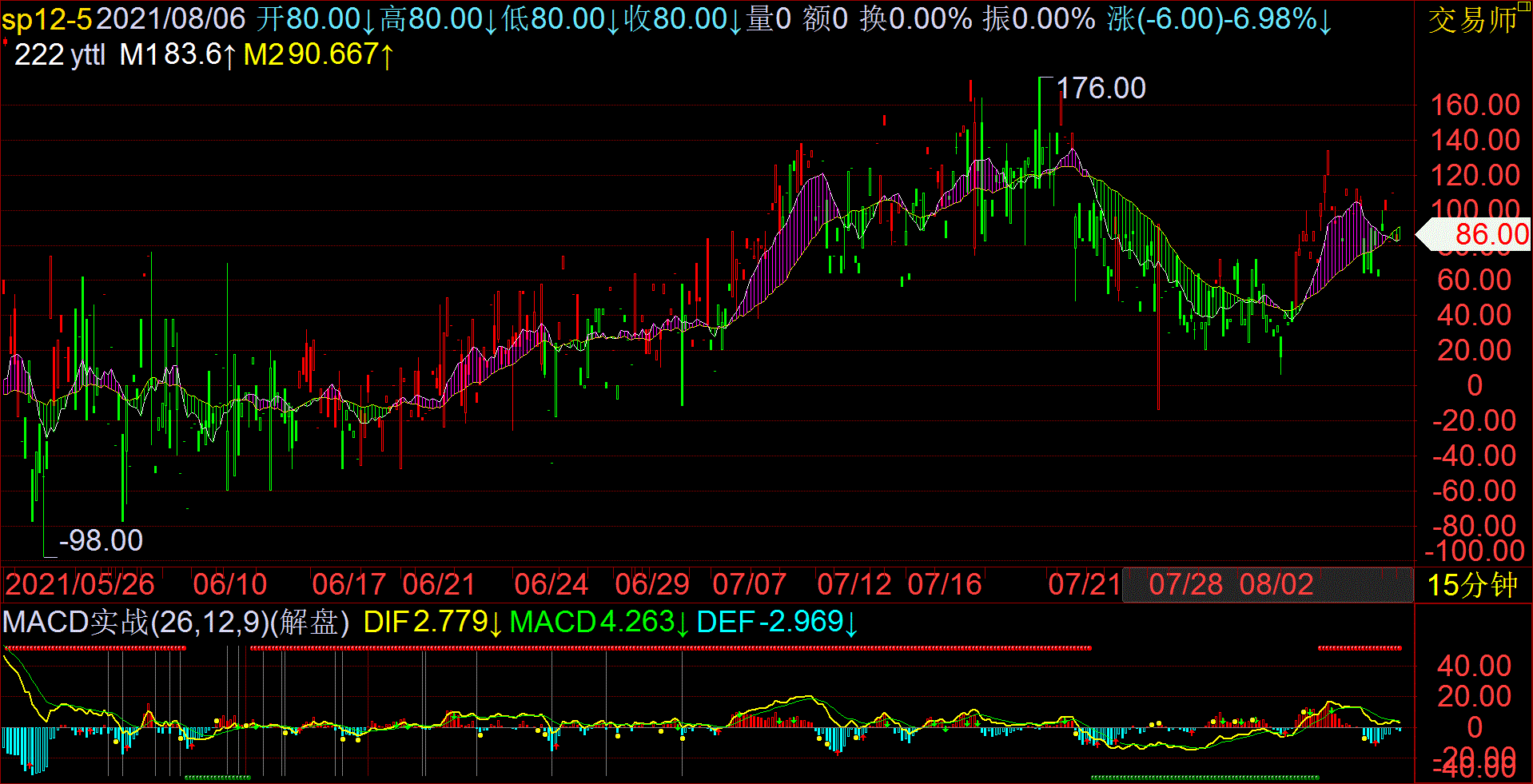Click the 06/21 date on time axis
Image resolution: width=1533 pixels, height=784 pixels.
pos(439,584)
